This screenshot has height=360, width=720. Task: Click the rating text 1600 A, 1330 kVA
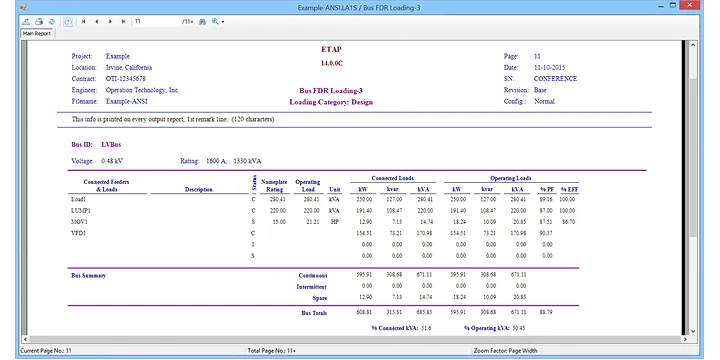233,161
